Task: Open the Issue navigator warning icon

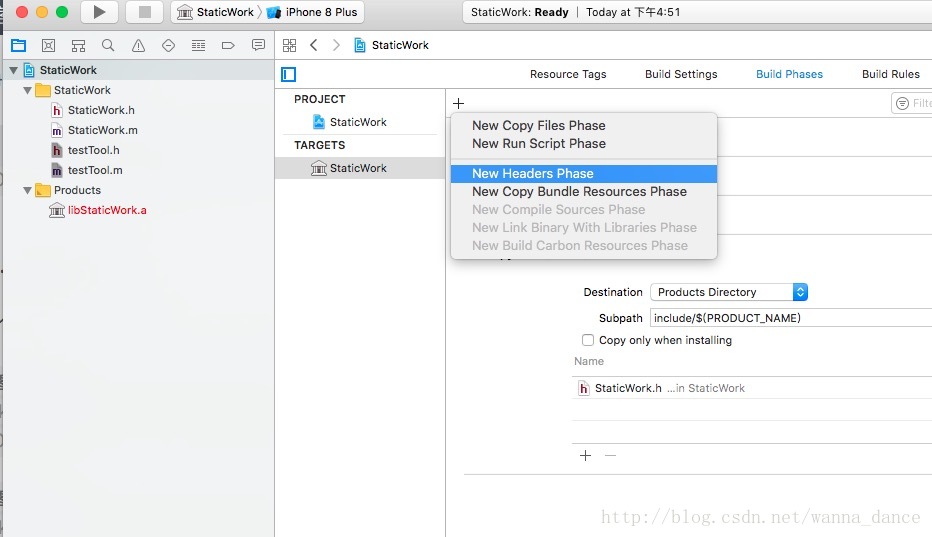Action: pyautogui.click(x=138, y=45)
